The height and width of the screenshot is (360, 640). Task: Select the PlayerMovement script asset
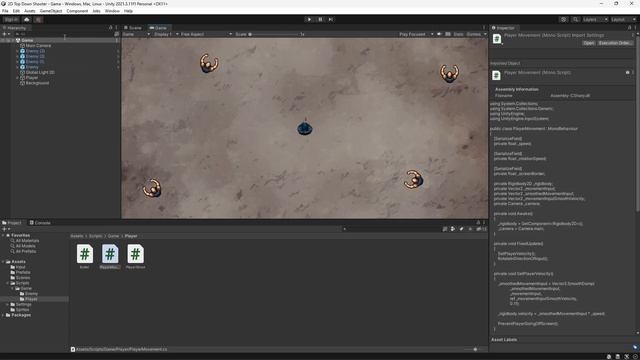(110, 256)
